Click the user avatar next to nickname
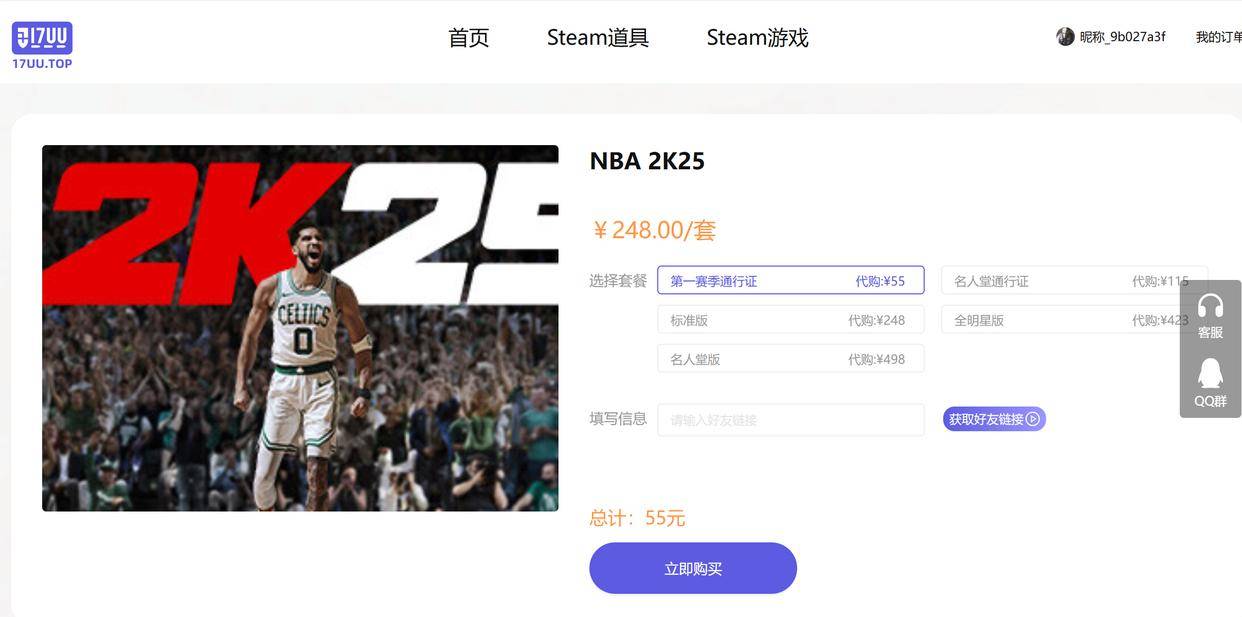1242x617 pixels. click(1065, 37)
